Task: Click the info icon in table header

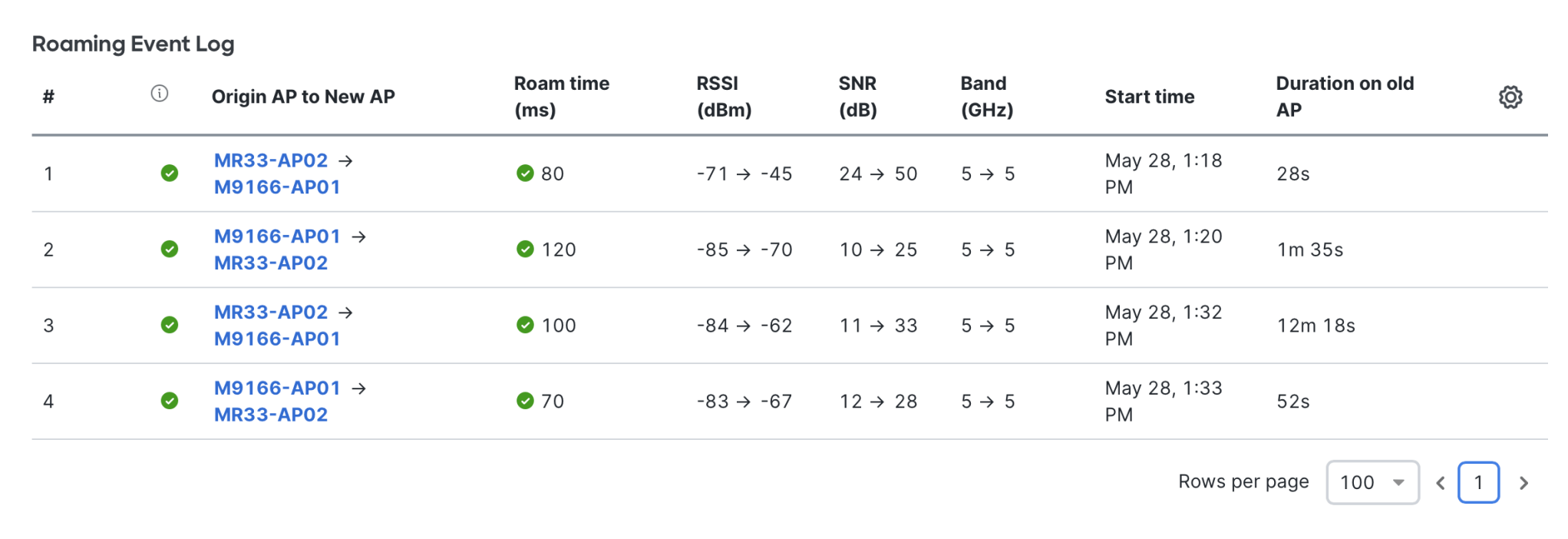Action: click(160, 94)
